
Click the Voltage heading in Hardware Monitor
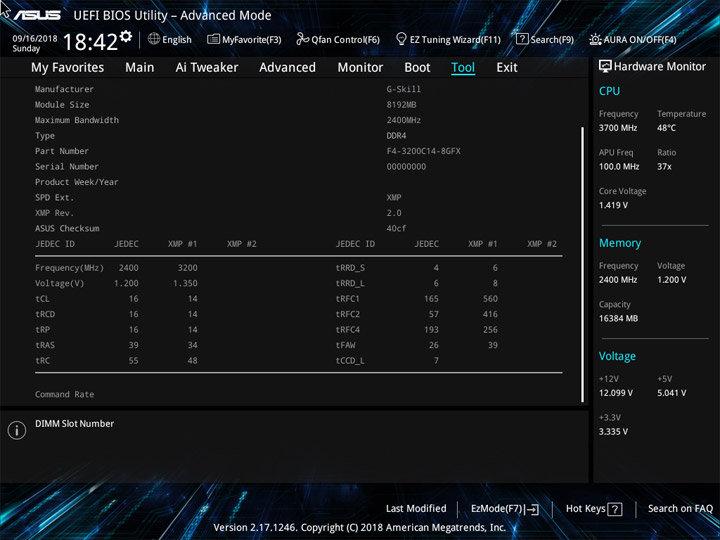pos(617,356)
